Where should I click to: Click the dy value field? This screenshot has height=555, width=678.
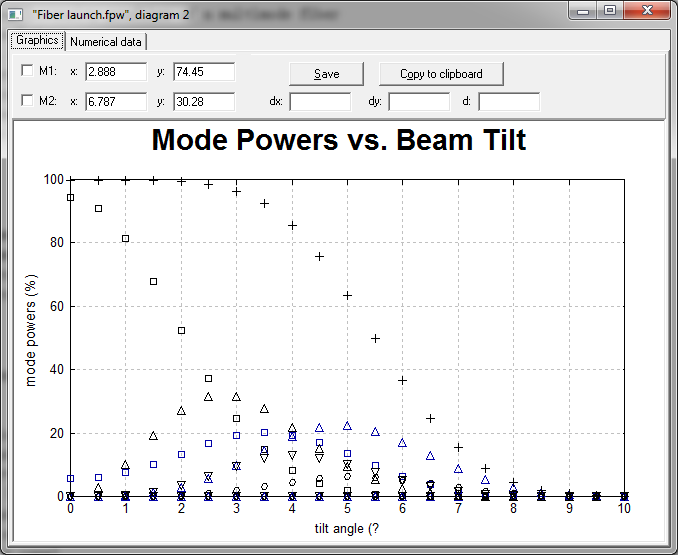pos(419,102)
